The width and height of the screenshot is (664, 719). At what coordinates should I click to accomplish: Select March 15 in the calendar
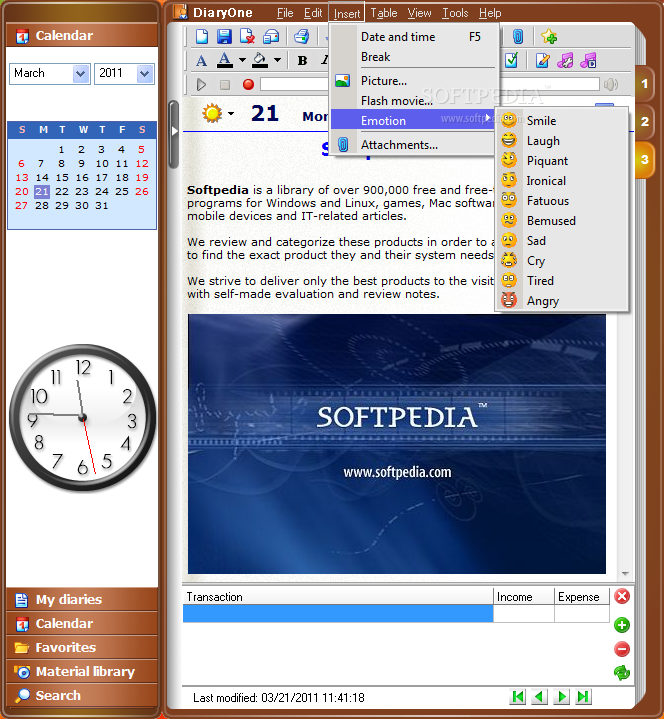click(62, 177)
